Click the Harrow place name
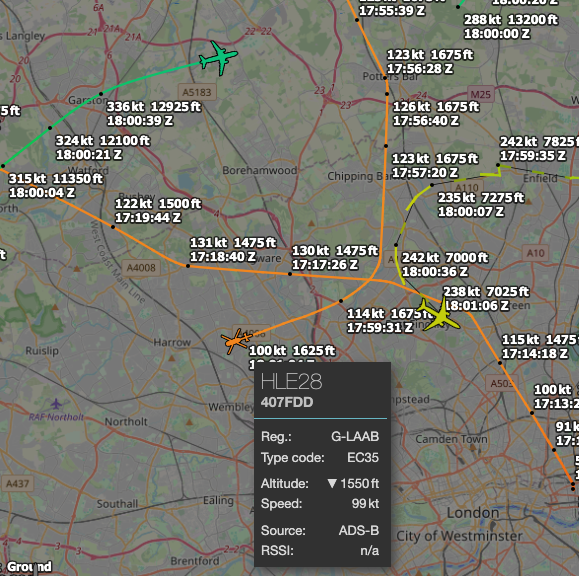Viewport: 579px width, 576px height. coord(172,343)
